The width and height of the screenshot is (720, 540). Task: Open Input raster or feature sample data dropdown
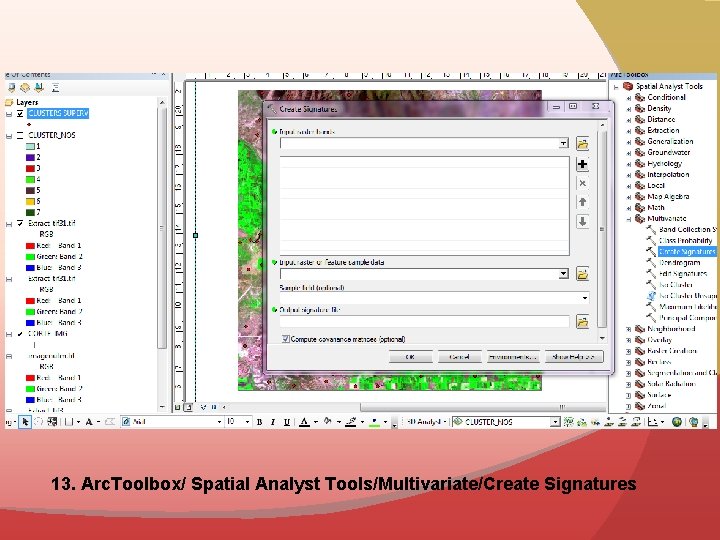point(563,274)
